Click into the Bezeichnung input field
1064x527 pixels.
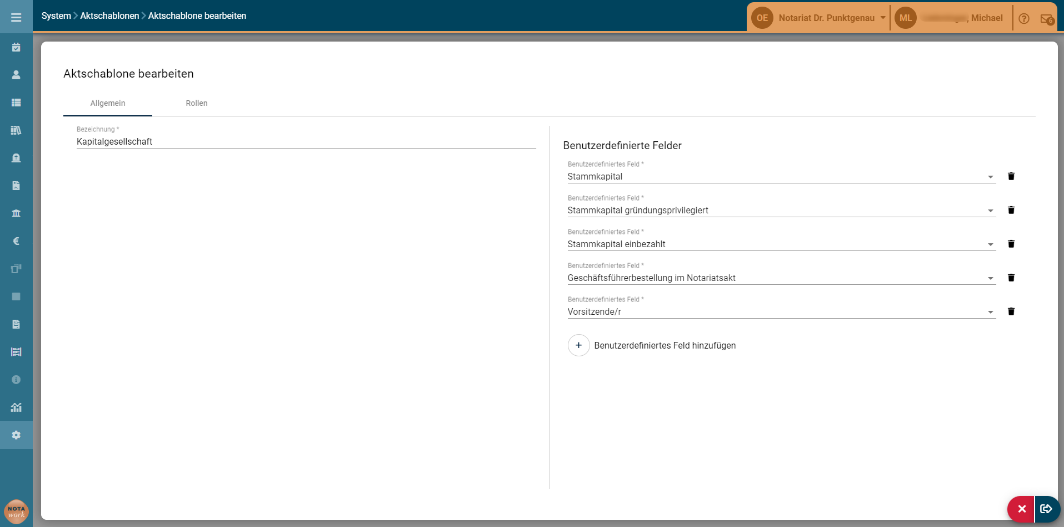point(306,142)
